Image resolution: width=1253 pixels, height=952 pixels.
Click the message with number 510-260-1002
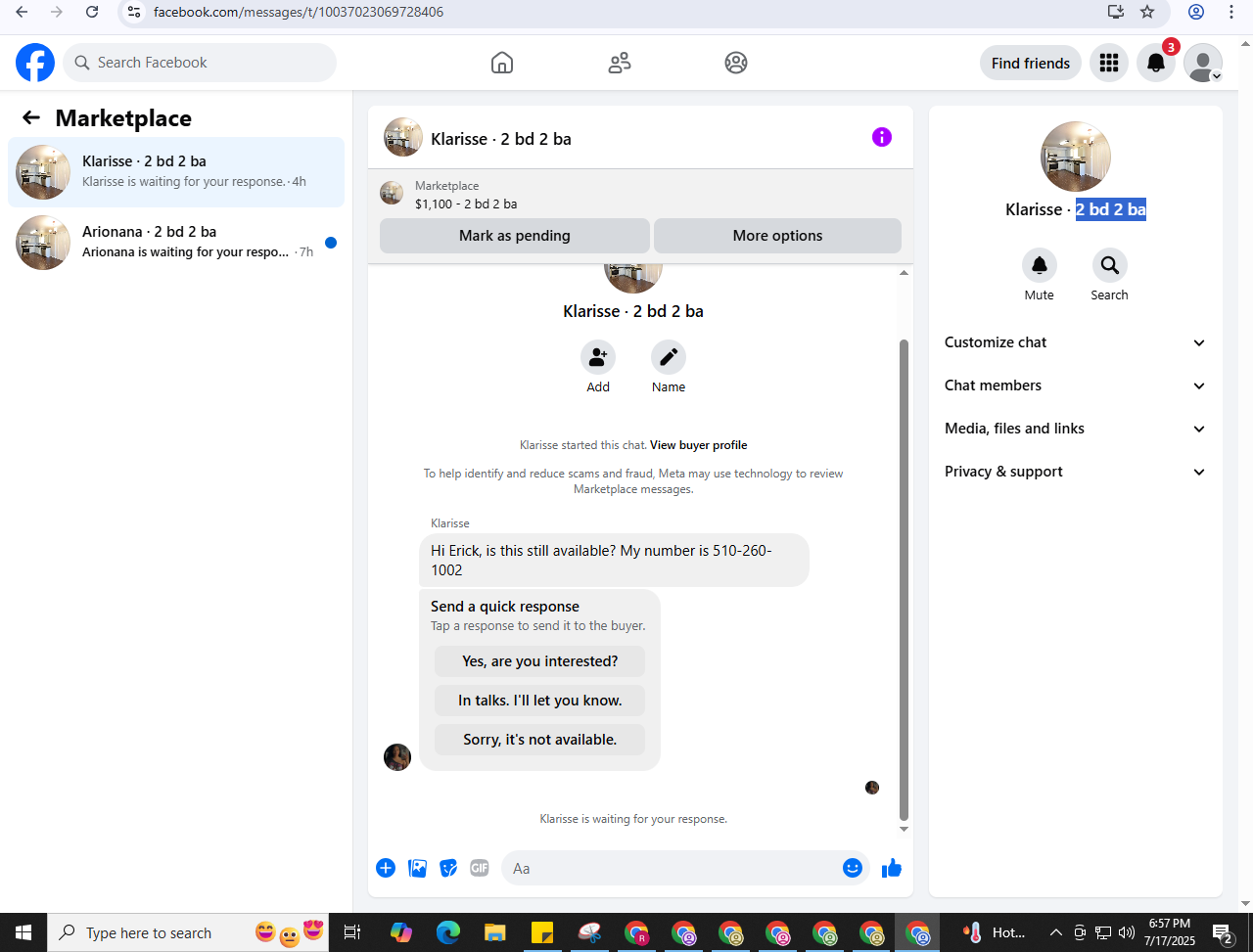614,560
